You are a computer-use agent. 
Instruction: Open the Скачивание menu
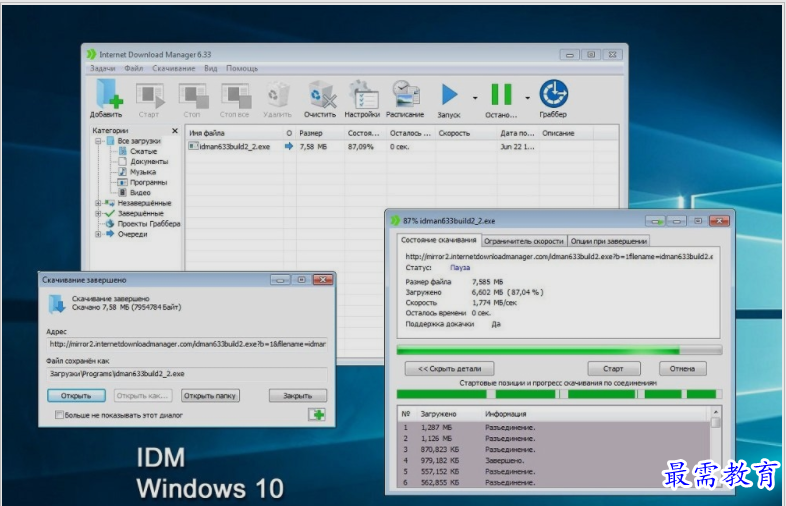pyautogui.click(x=173, y=68)
